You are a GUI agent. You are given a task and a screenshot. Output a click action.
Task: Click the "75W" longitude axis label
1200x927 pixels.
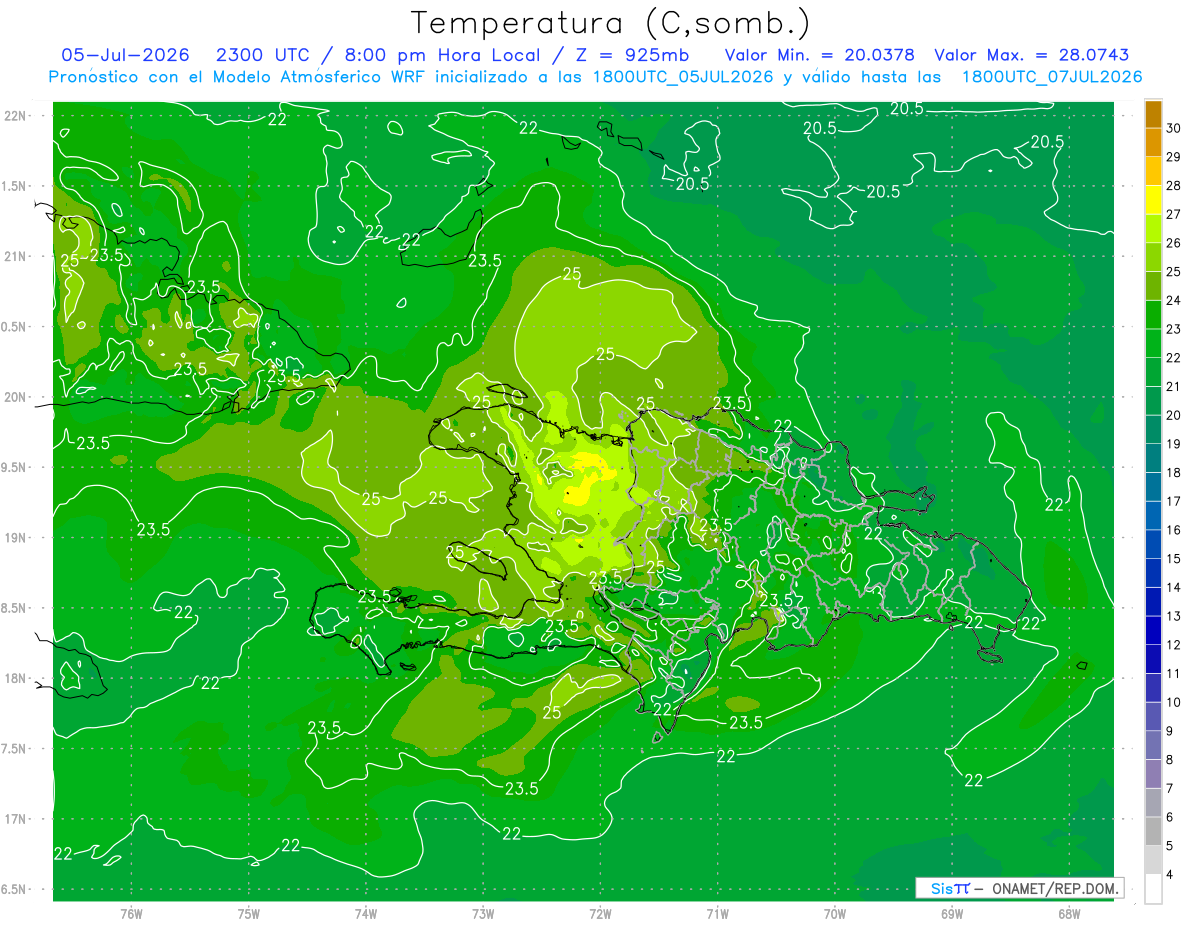[x=249, y=913]
